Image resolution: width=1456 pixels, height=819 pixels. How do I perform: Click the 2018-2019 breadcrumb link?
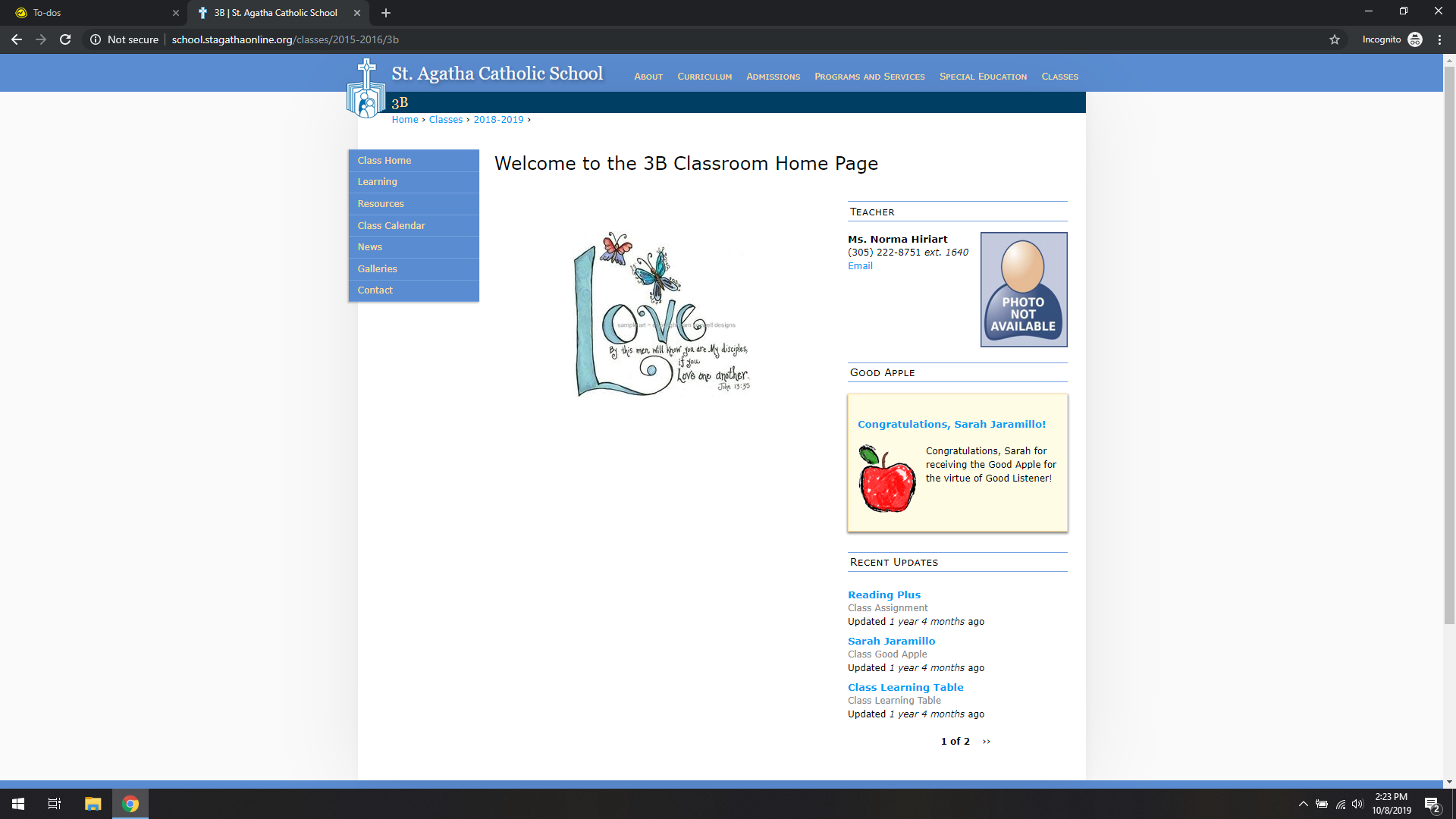[x=498, y=120]
